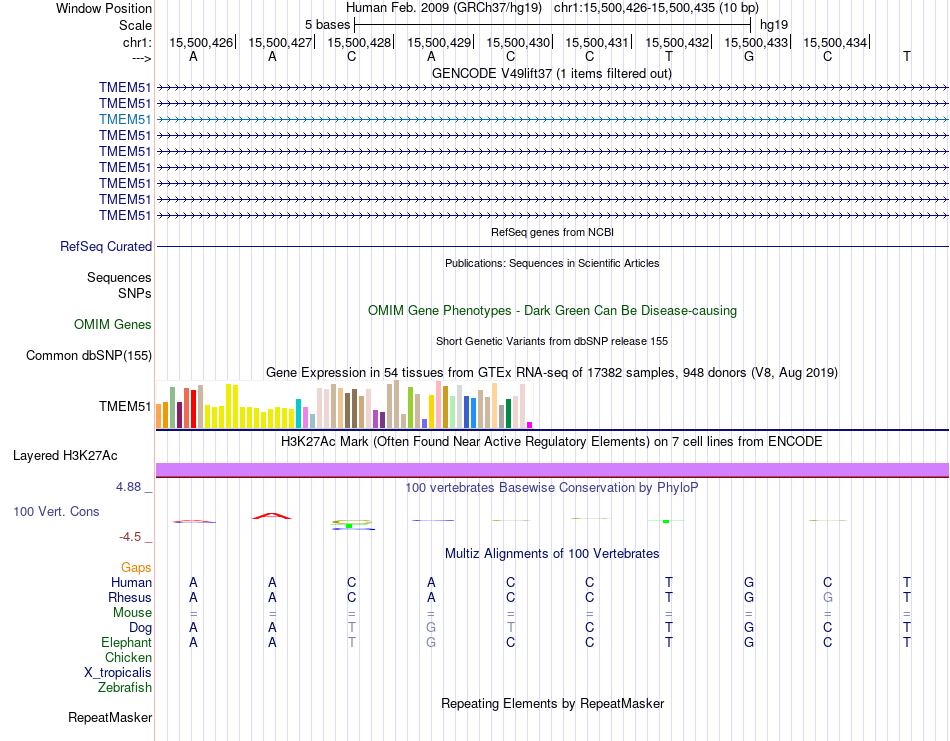Click the purple H3K27Ac signal bar
This screenshot has height=741, width=950.
click(x=553, y=470)
